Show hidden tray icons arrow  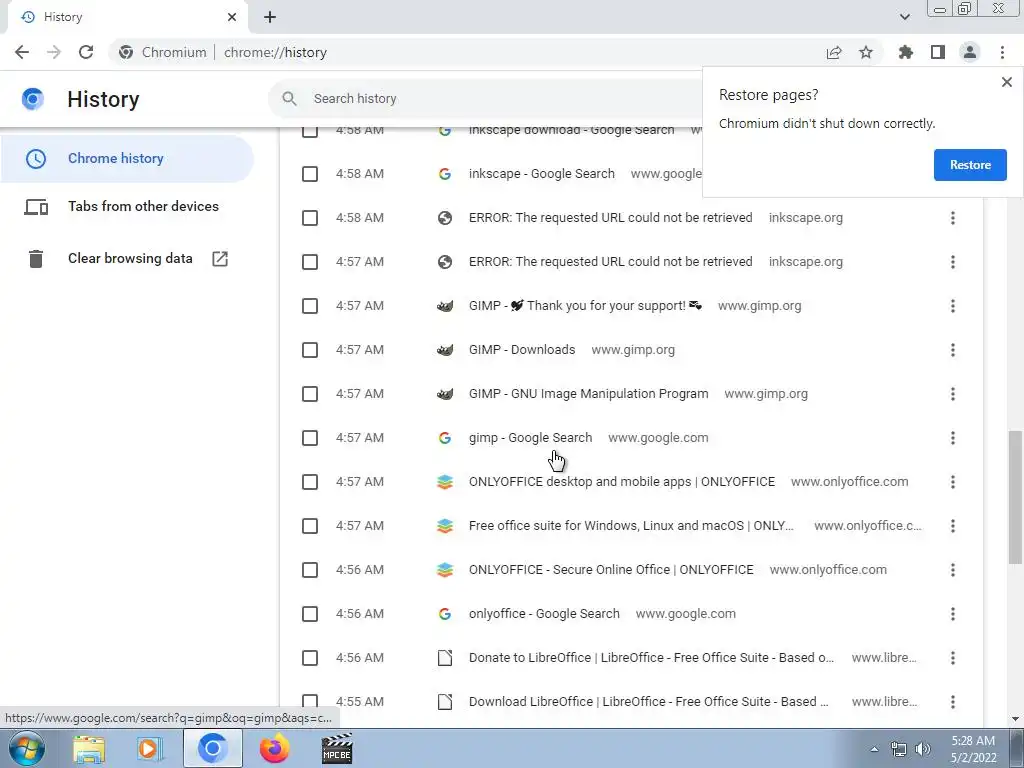point(874,749)
